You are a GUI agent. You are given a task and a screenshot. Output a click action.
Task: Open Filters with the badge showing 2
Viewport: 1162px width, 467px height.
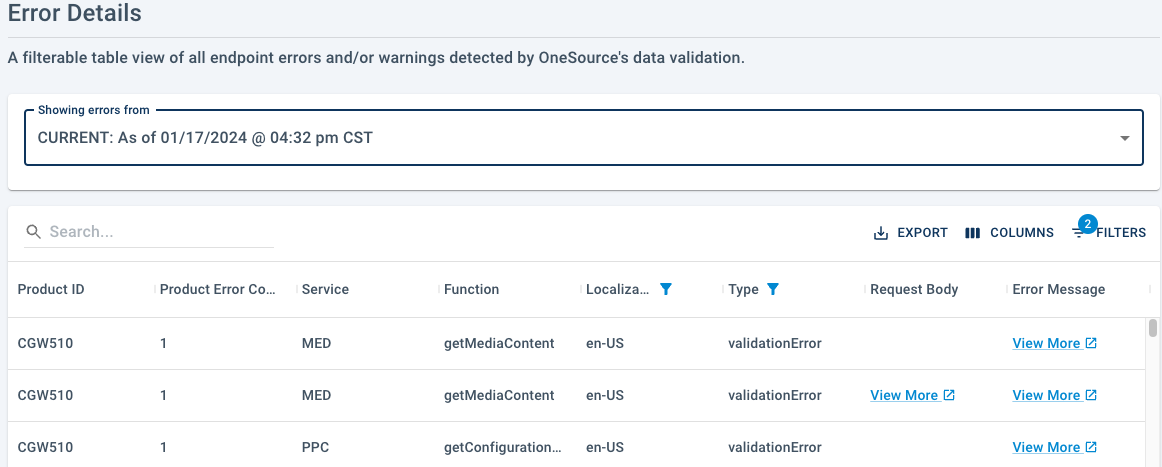[1109, 232]
